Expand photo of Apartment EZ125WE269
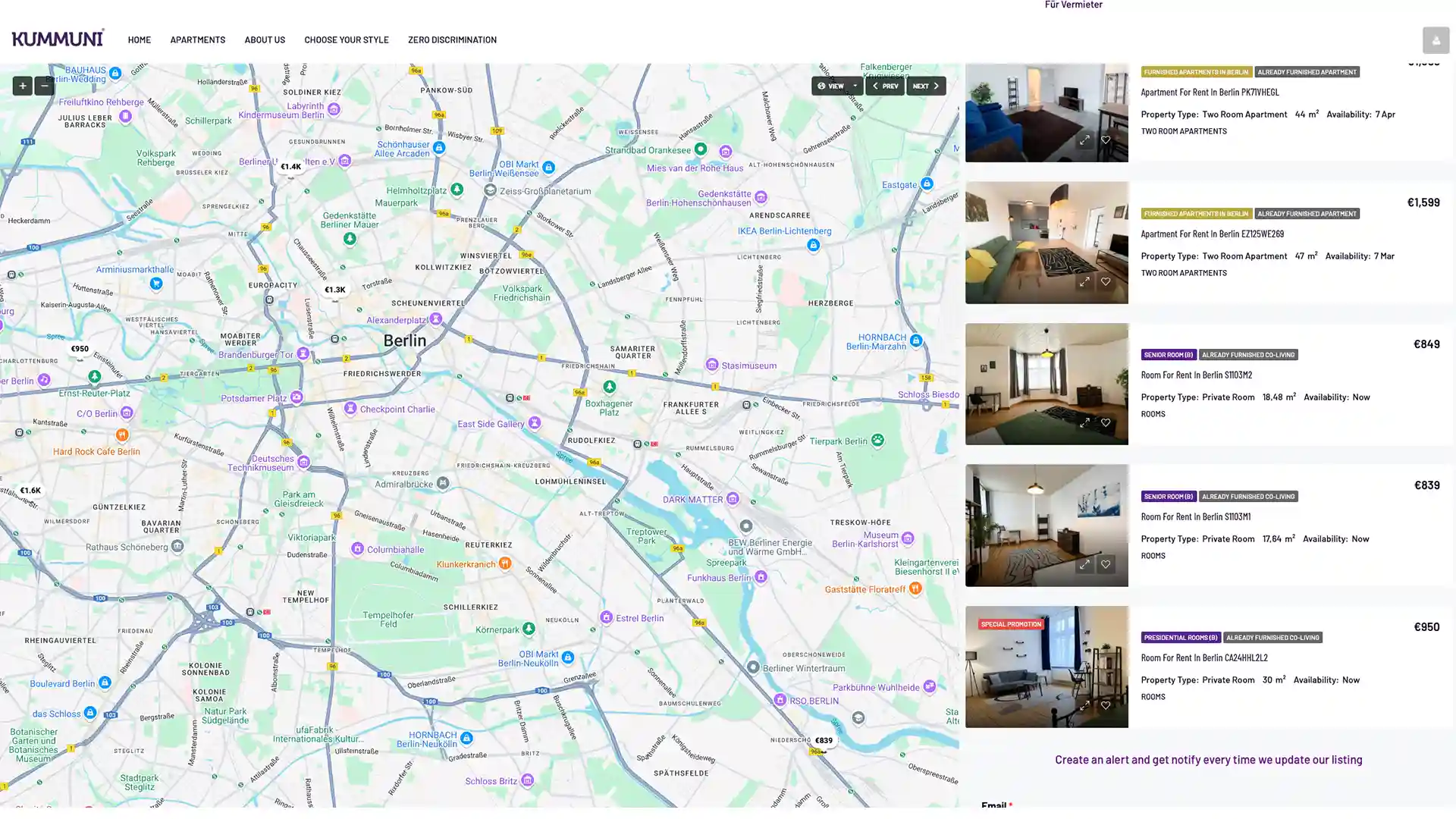The image size is (1456, 819). 1084,282
